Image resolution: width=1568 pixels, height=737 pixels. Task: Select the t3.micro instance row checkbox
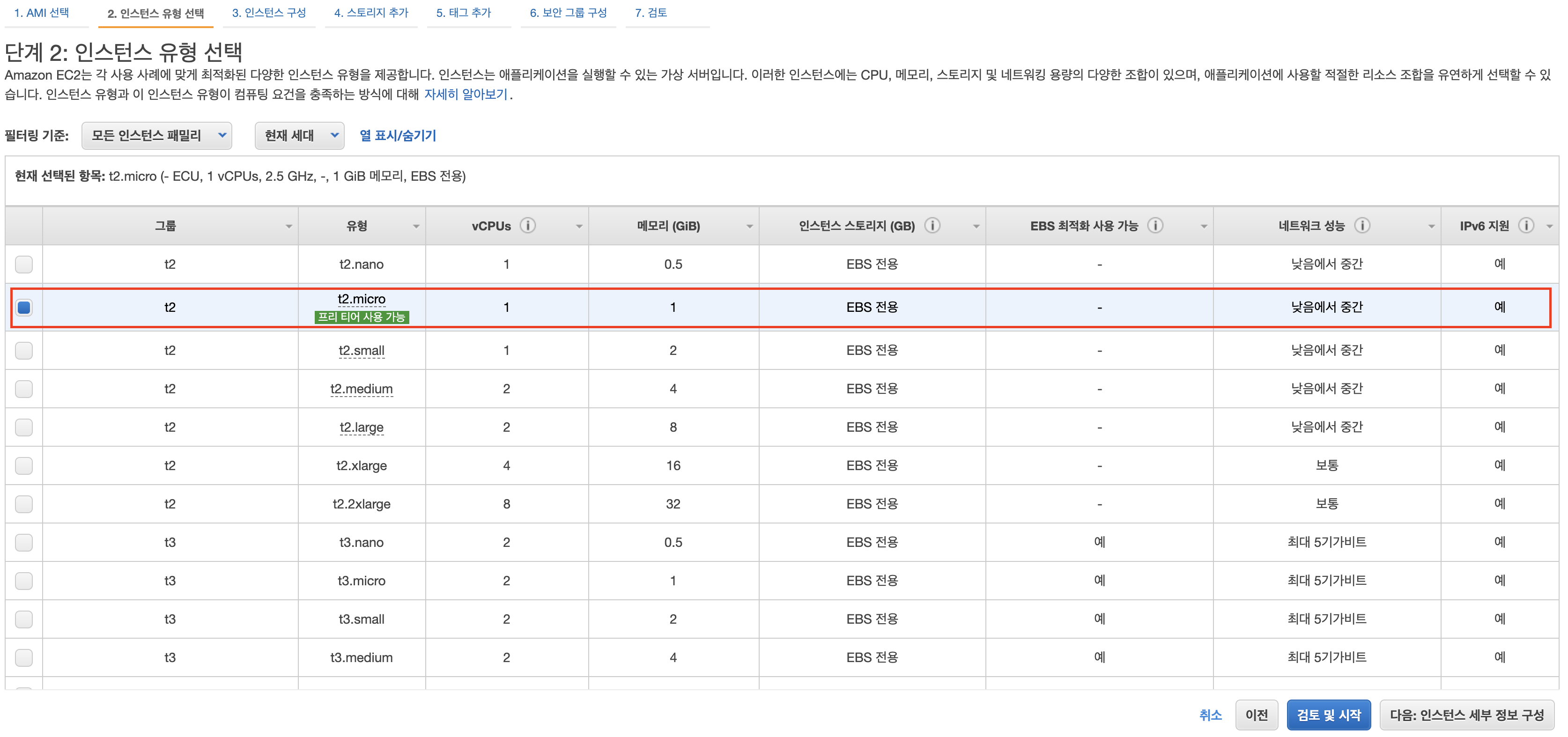(x=24, y=581)
